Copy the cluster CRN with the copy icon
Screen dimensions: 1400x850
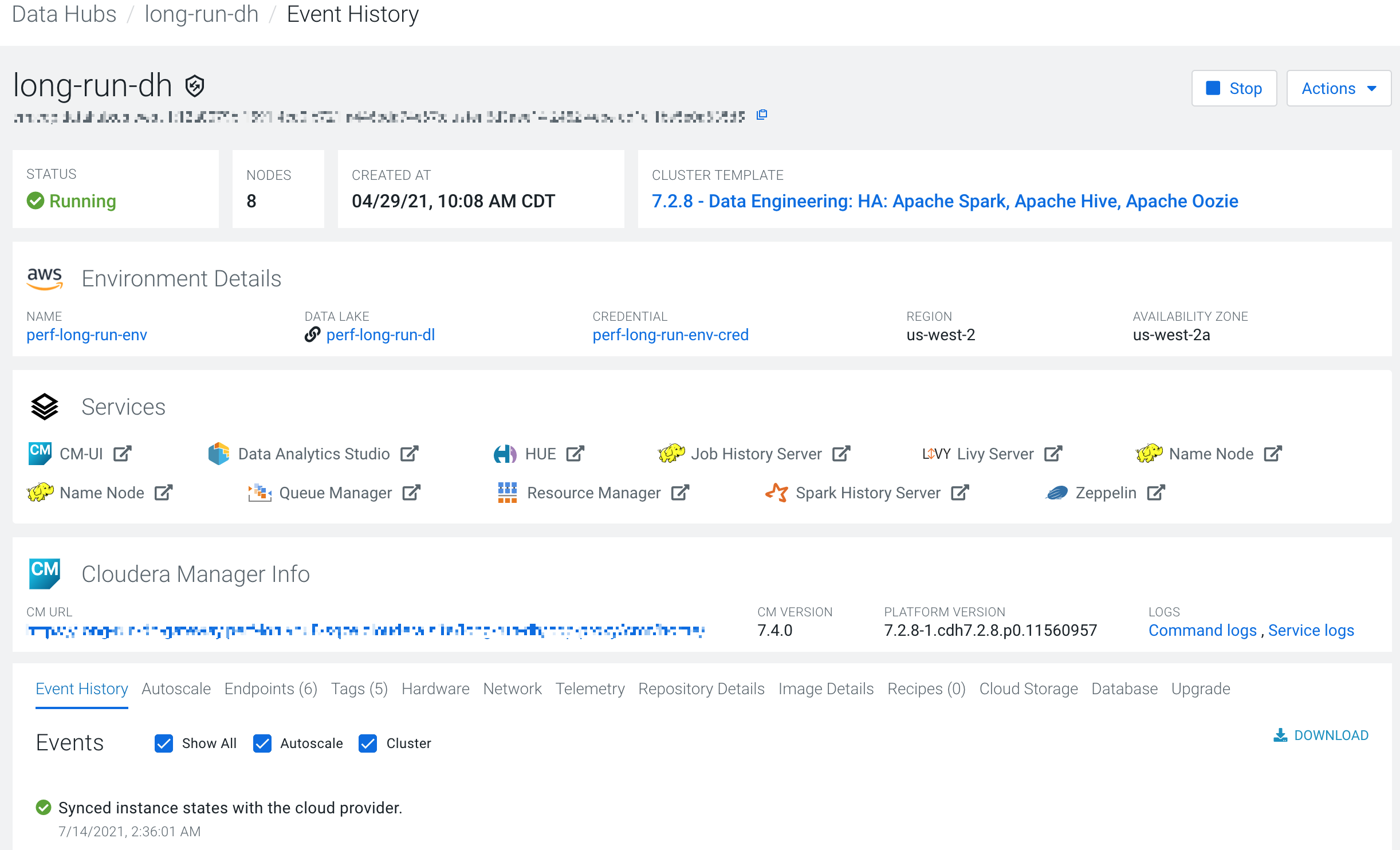point(762,115)
